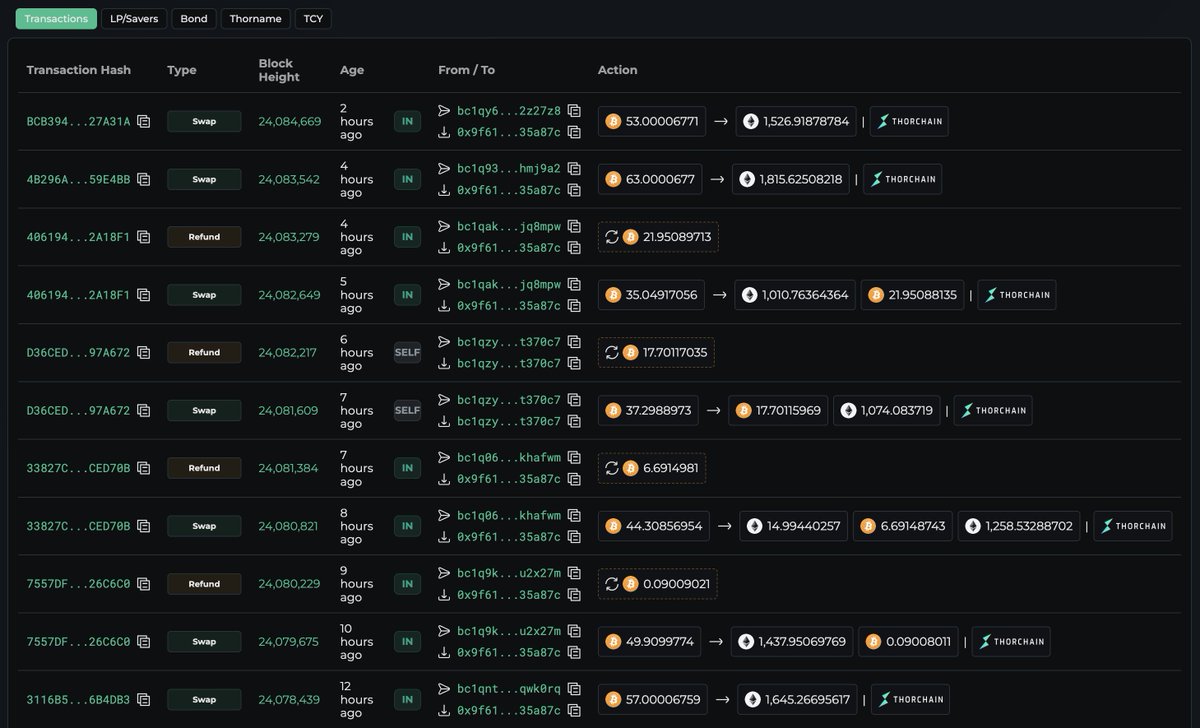This screenshot has height=728, width=1200.
Task: Copy transaction hash BCB394...27A31A
Action: (144, 122)
